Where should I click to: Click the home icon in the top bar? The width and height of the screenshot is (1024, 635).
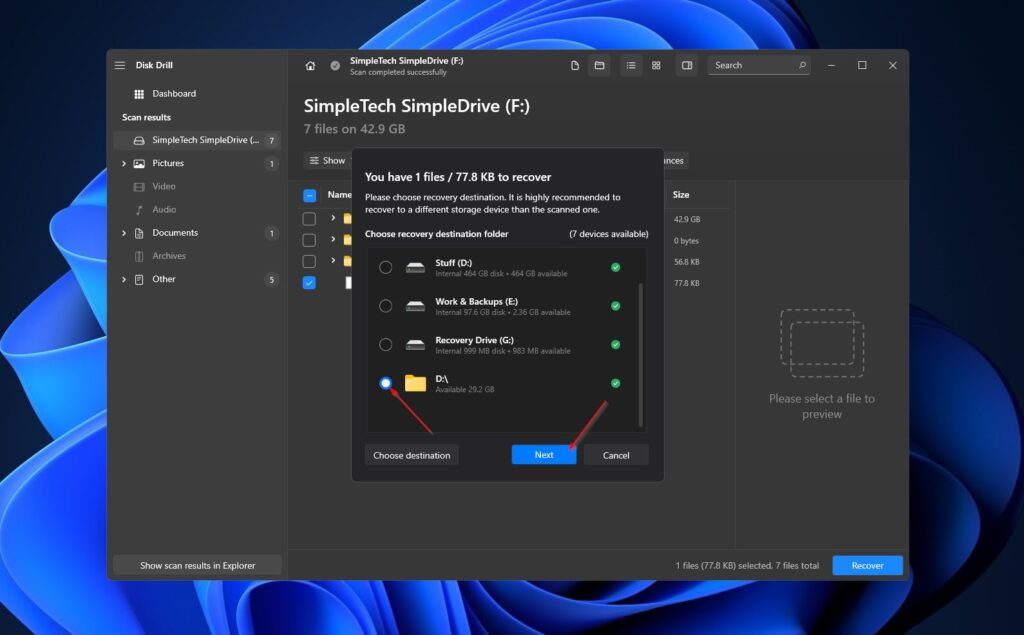coord(310,64)
